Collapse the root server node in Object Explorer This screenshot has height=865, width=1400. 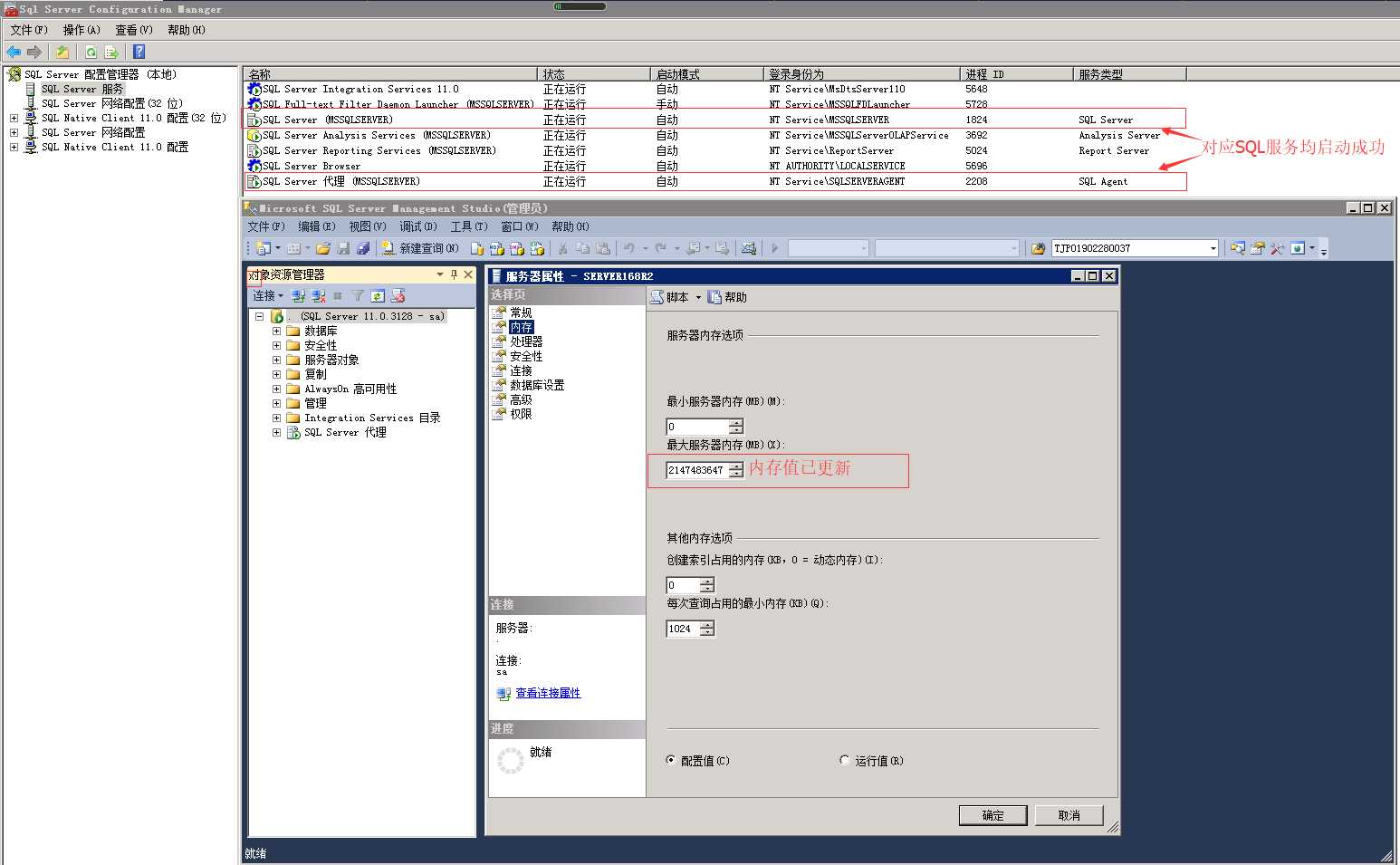260,317
